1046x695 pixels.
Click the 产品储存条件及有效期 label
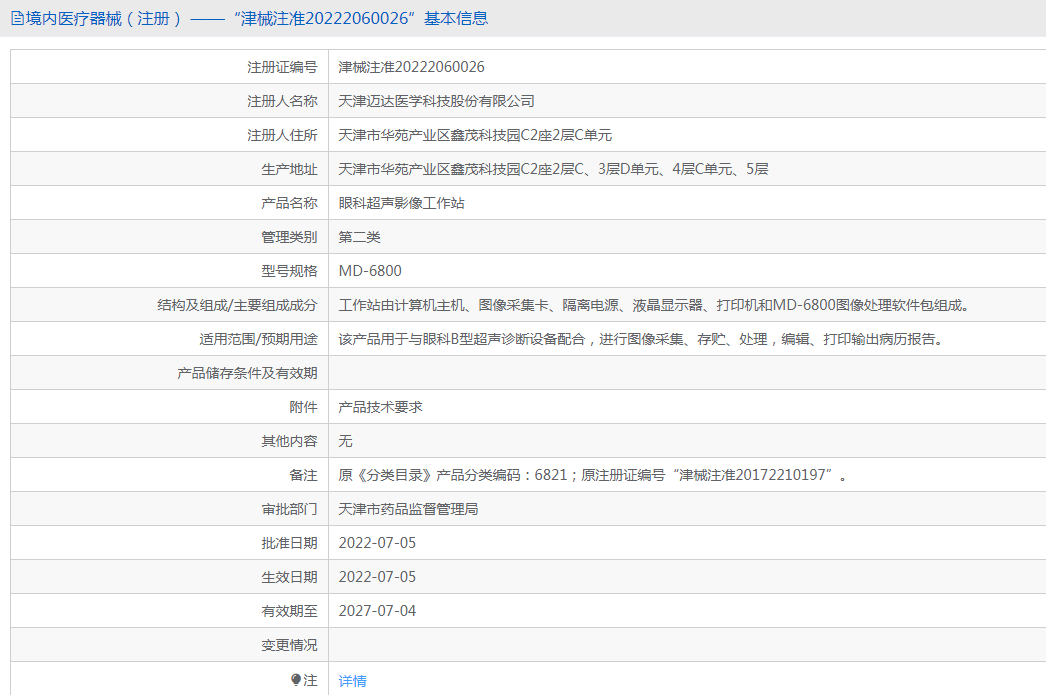[247, 373]
